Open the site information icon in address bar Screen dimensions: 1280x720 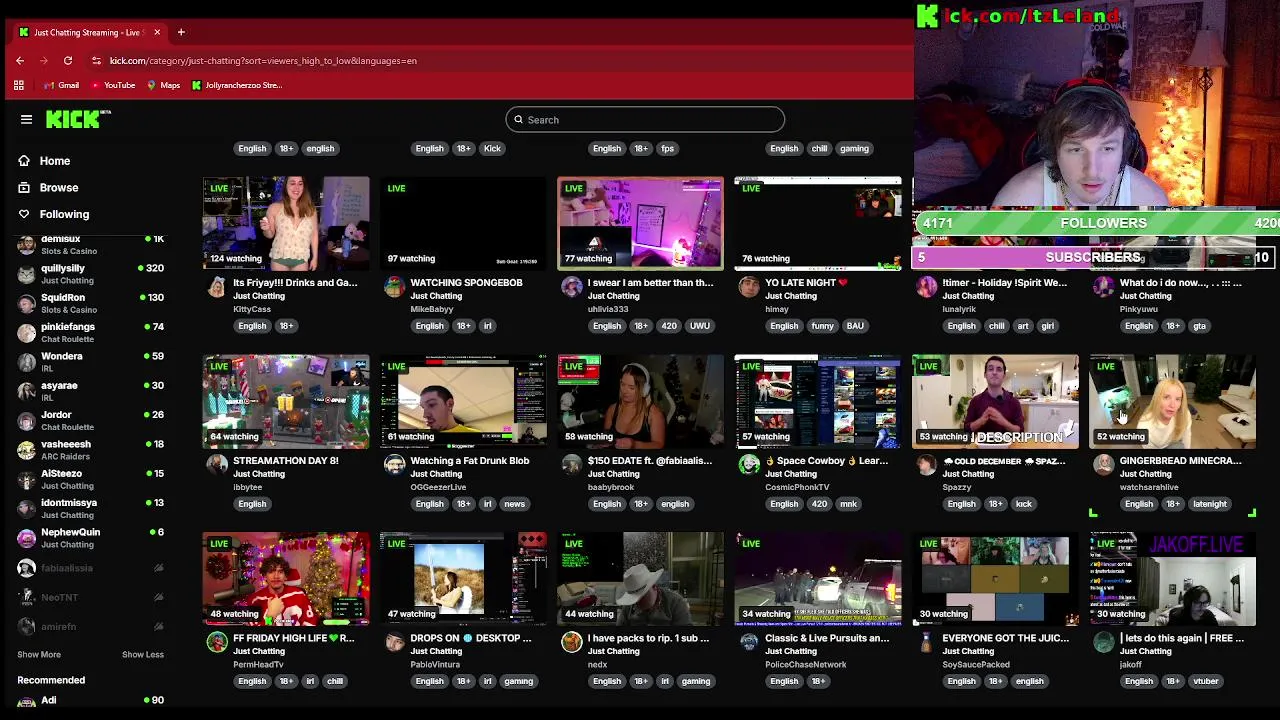[x=96, y=60]
